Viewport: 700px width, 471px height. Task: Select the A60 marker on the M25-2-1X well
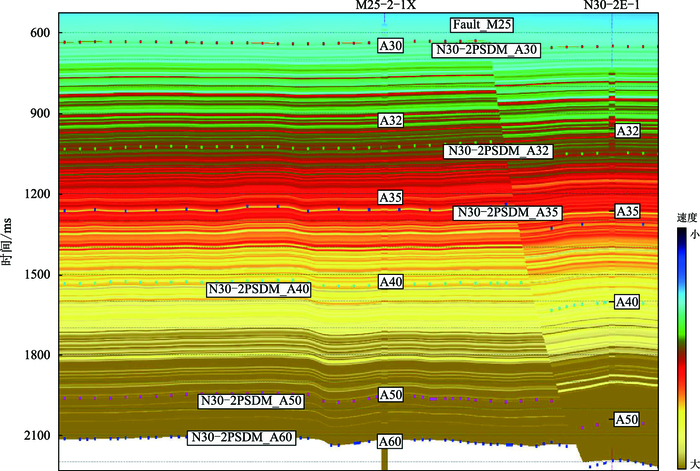click(x=390, y=442)
